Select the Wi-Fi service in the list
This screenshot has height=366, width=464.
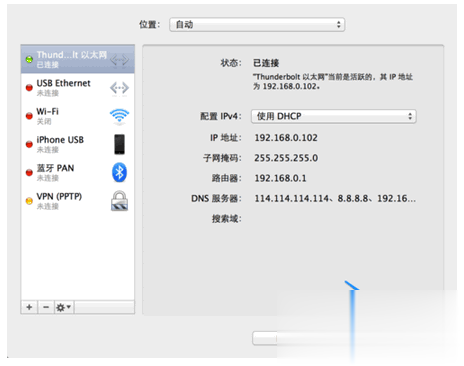click(x=78, y=116)
